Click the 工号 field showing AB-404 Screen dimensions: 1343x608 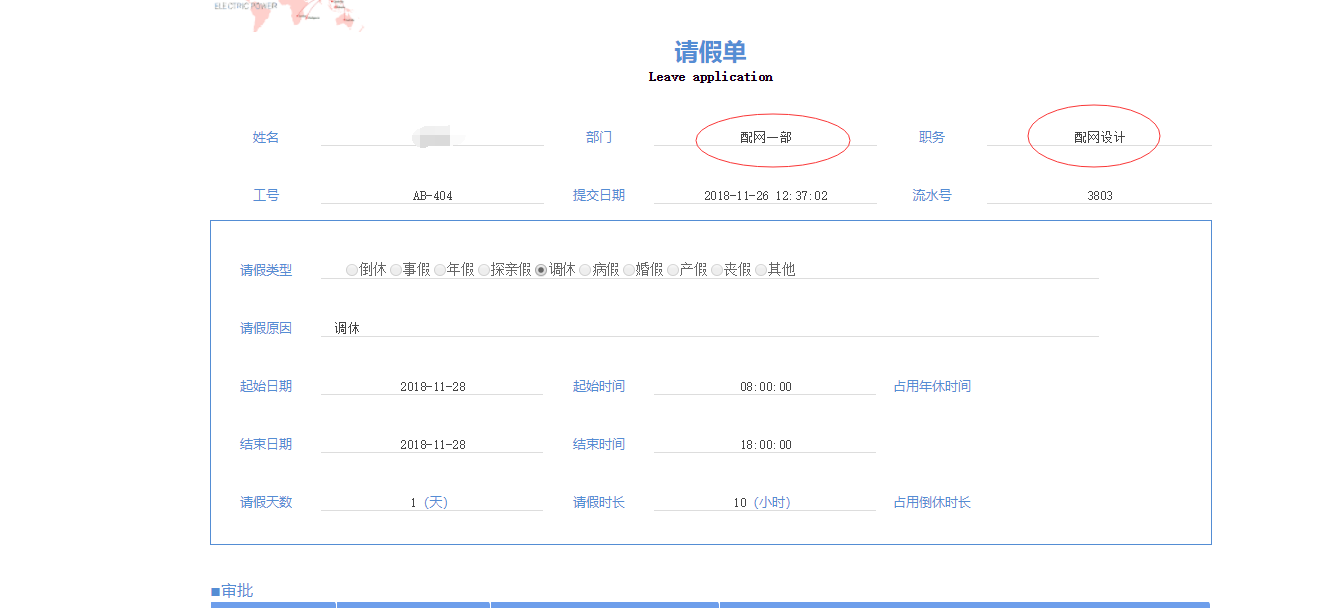click(432, 196)
